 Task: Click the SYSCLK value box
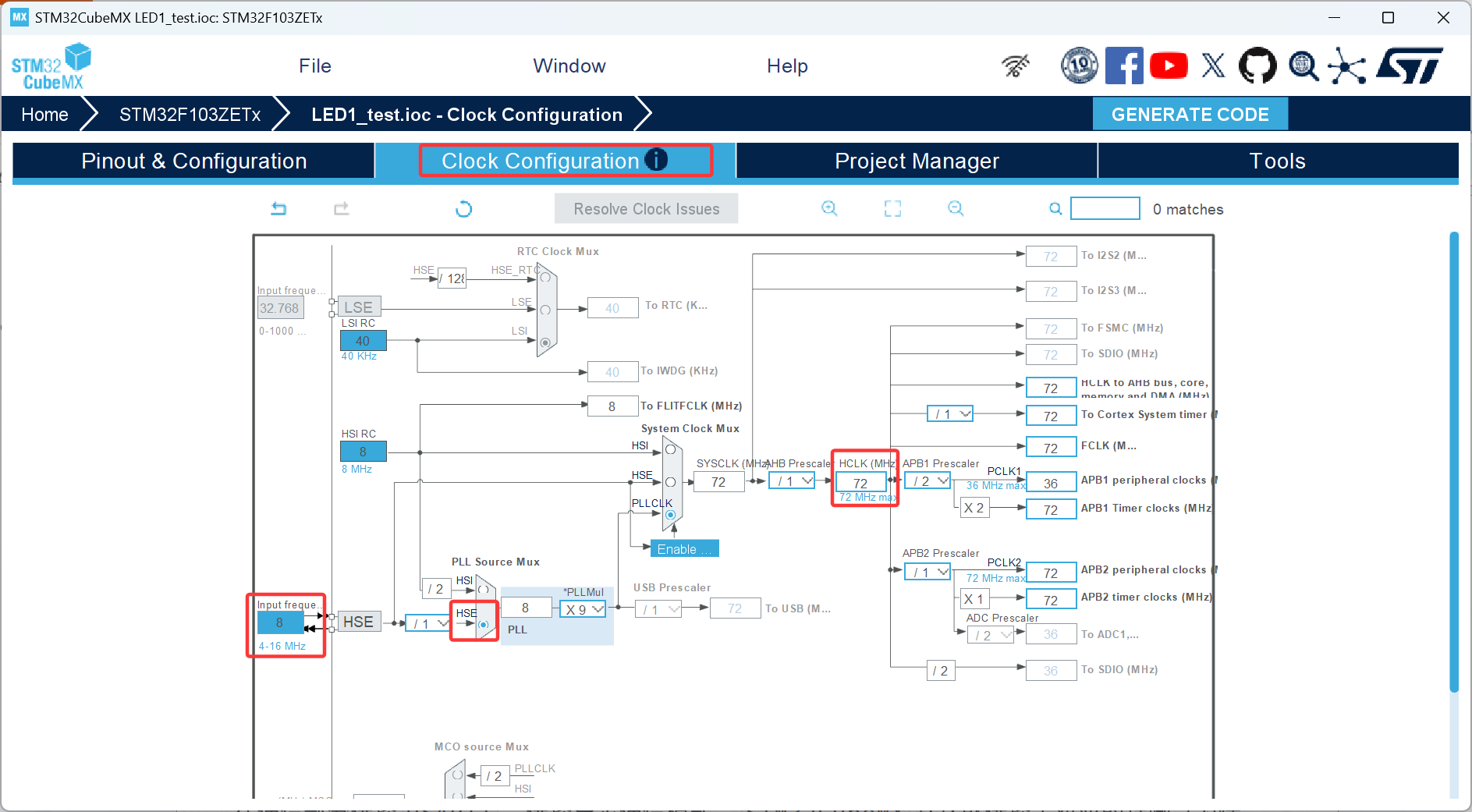(718, 482)
